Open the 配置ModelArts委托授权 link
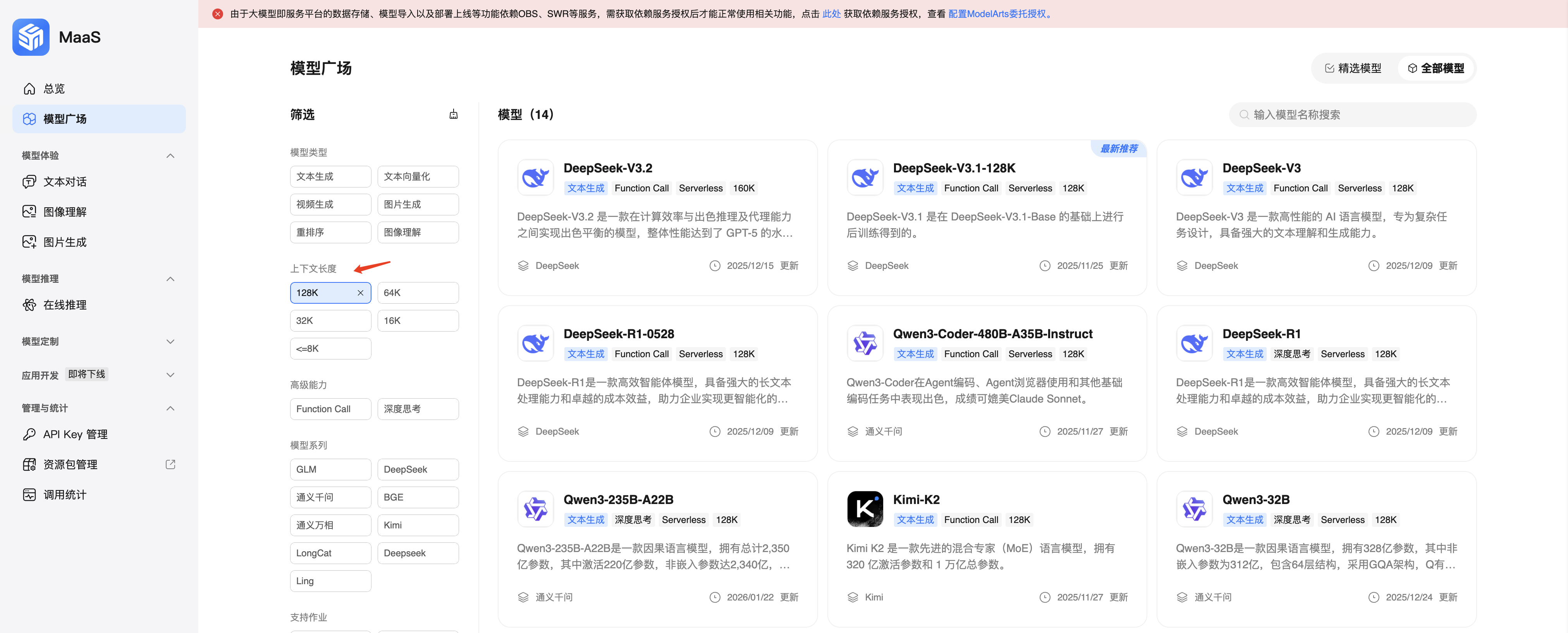Viewport: 1568px width, 633px height. pos(997,14)
